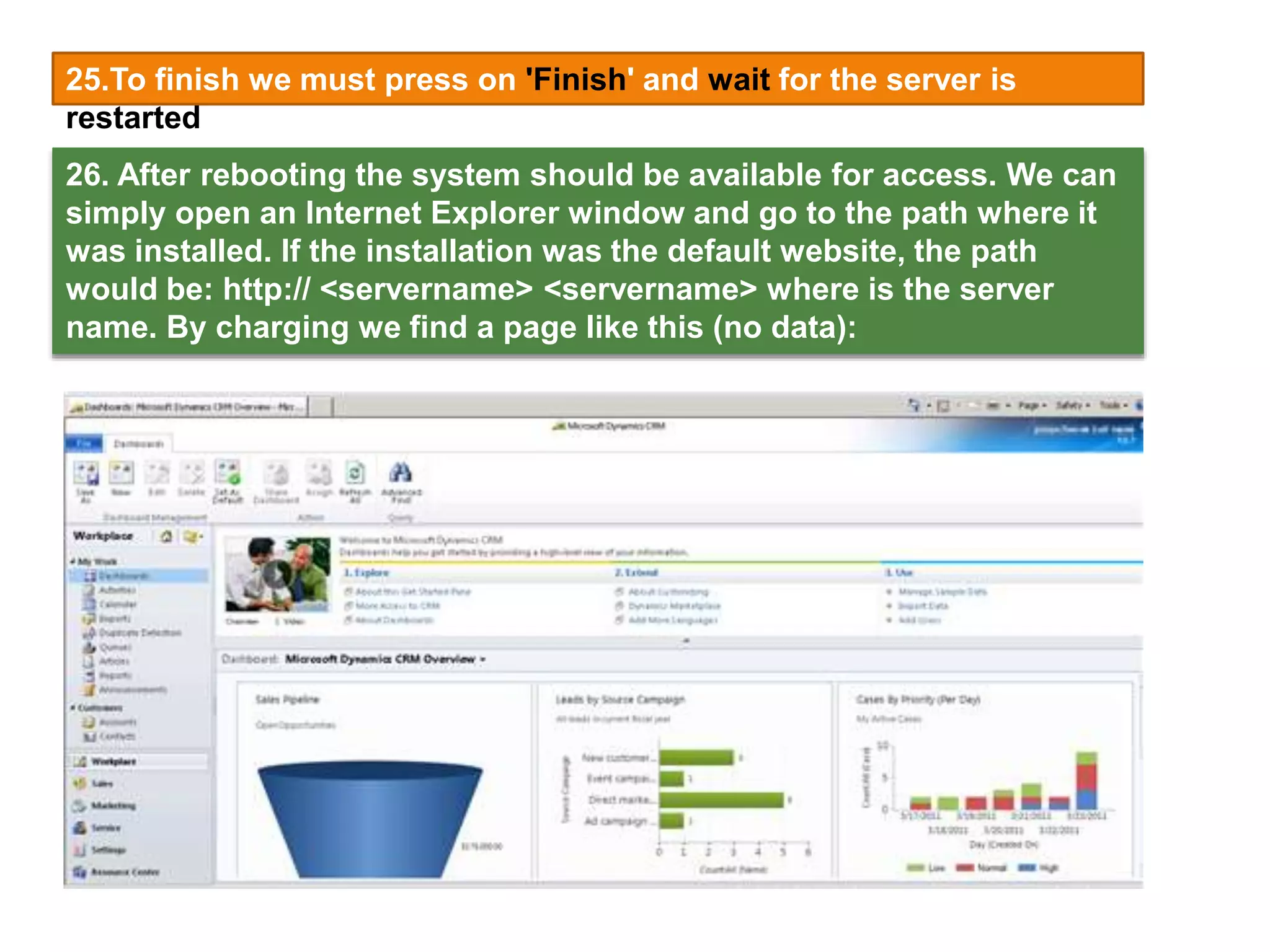Image resolution: width=1270 pixels, height=952 pixels.
Task: Click the Refresh All icon
Action: point(355,481)
